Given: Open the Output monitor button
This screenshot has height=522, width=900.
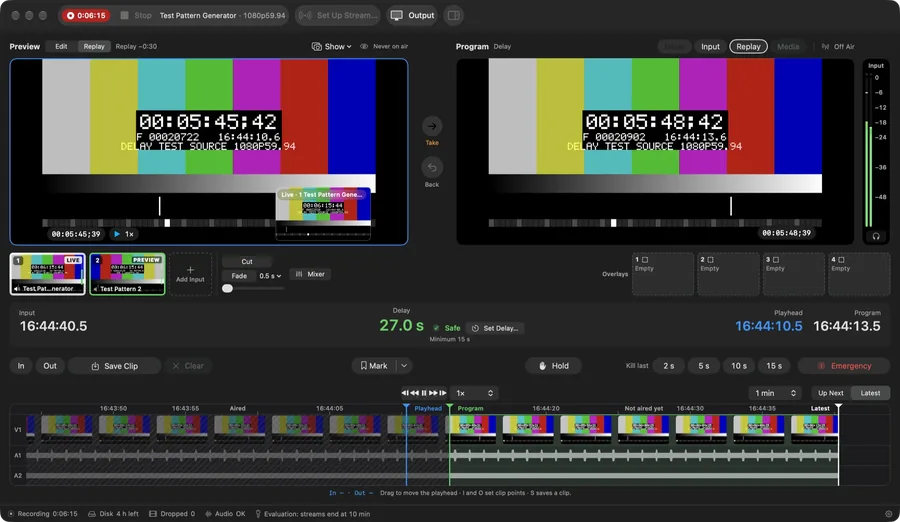Looking at the screenshot, I should click(412, 16).
